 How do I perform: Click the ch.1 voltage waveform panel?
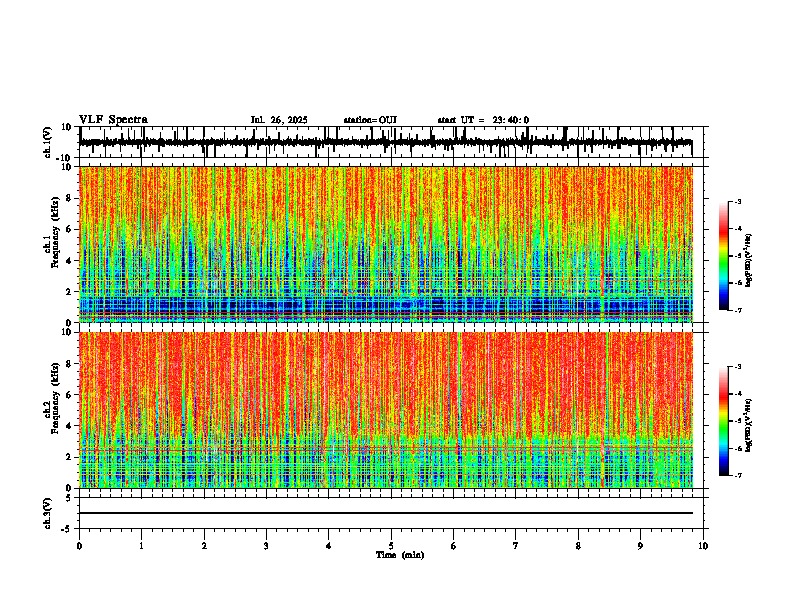tap(391, 142)
